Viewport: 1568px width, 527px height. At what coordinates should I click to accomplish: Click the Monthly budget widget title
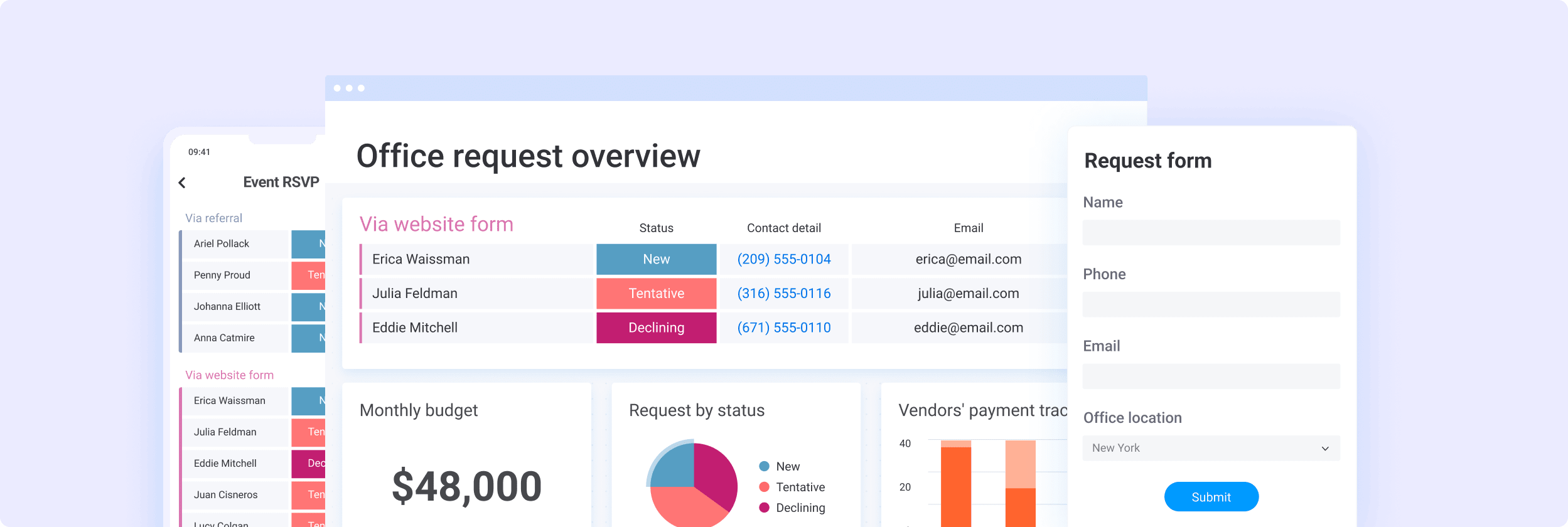[x=419, y=410]
